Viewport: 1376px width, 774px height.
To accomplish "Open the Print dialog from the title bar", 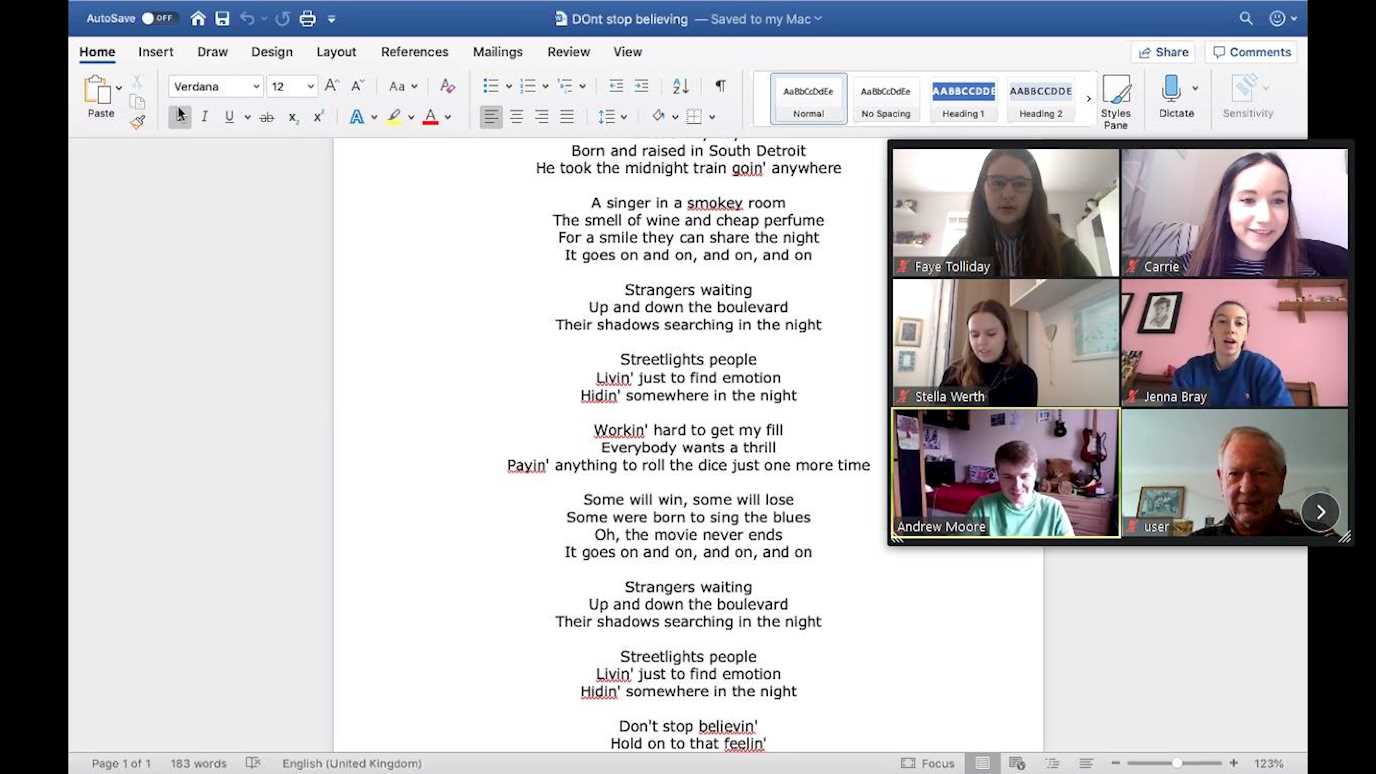I will tap(308, 18).
